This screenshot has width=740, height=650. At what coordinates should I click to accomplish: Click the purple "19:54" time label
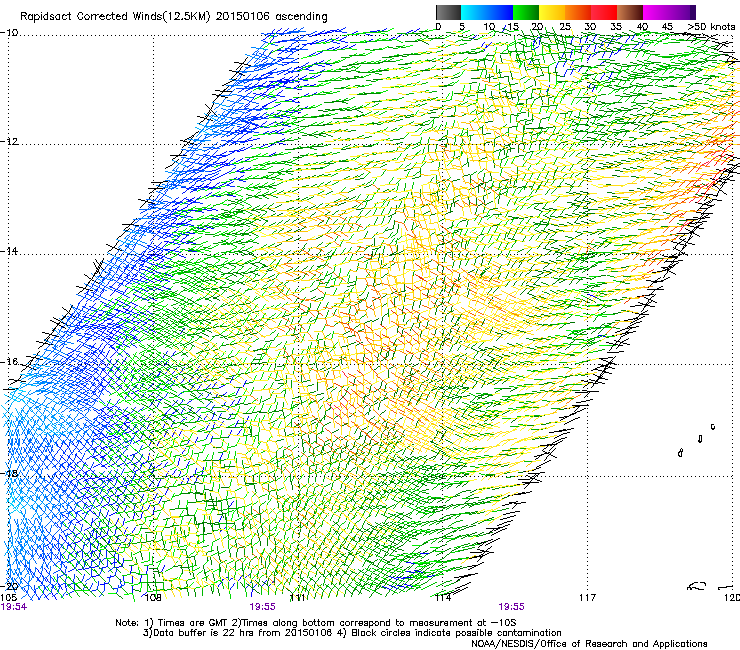pos(14,607)
